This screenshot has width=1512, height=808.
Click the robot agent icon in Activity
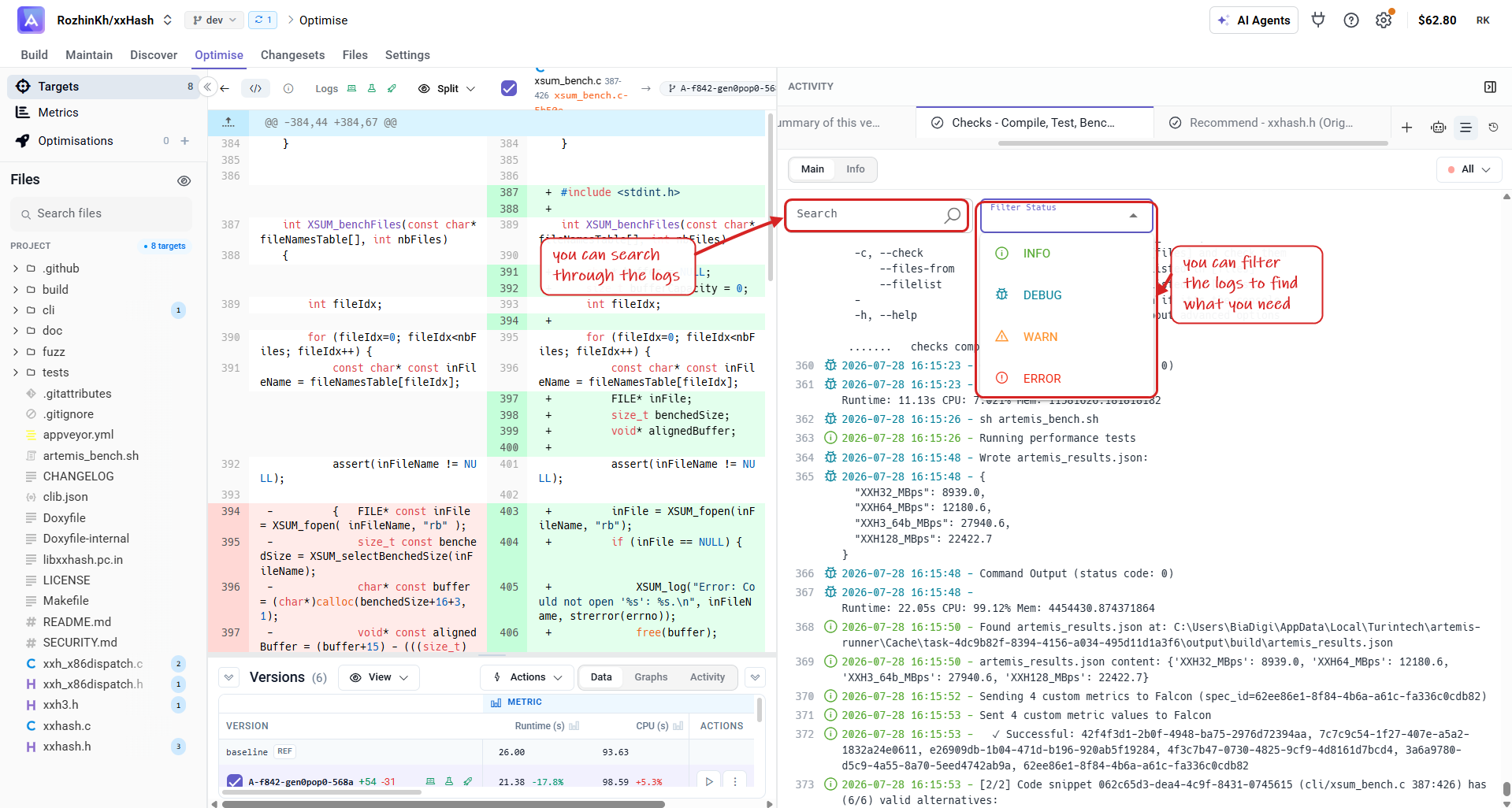pyautogui.click(x=1439, y=127)
